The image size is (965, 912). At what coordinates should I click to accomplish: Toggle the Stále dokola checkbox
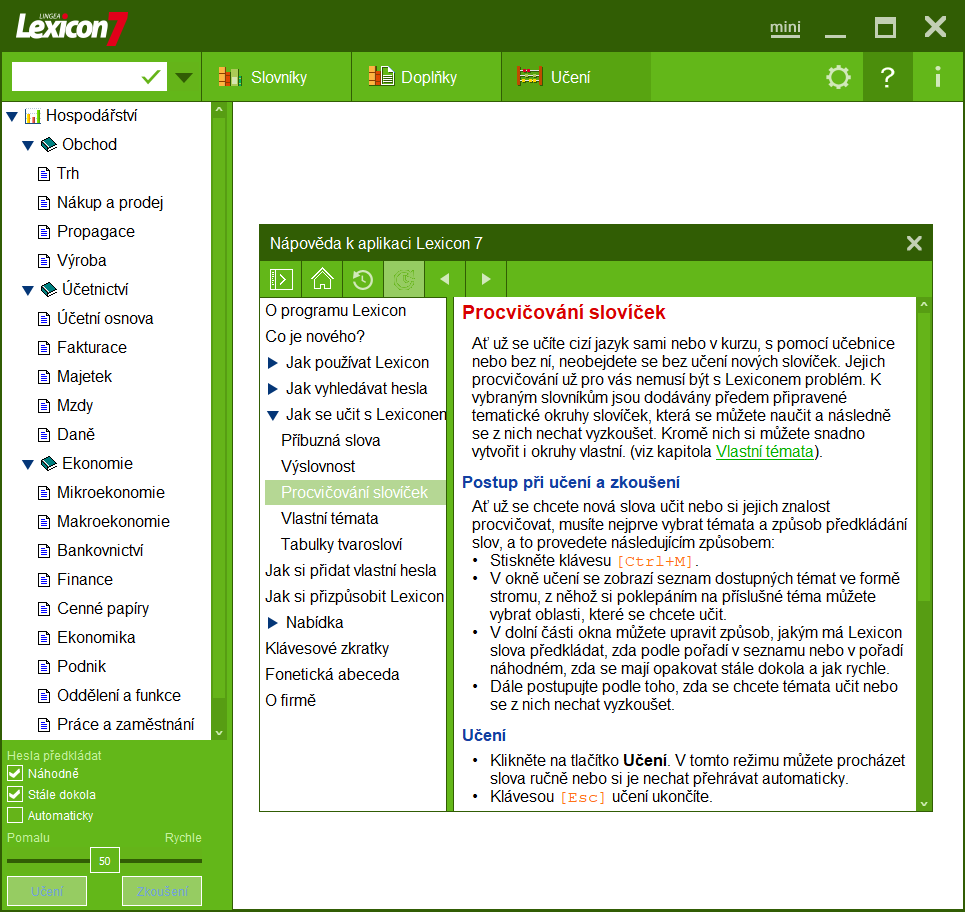click(x=15, y=794)
